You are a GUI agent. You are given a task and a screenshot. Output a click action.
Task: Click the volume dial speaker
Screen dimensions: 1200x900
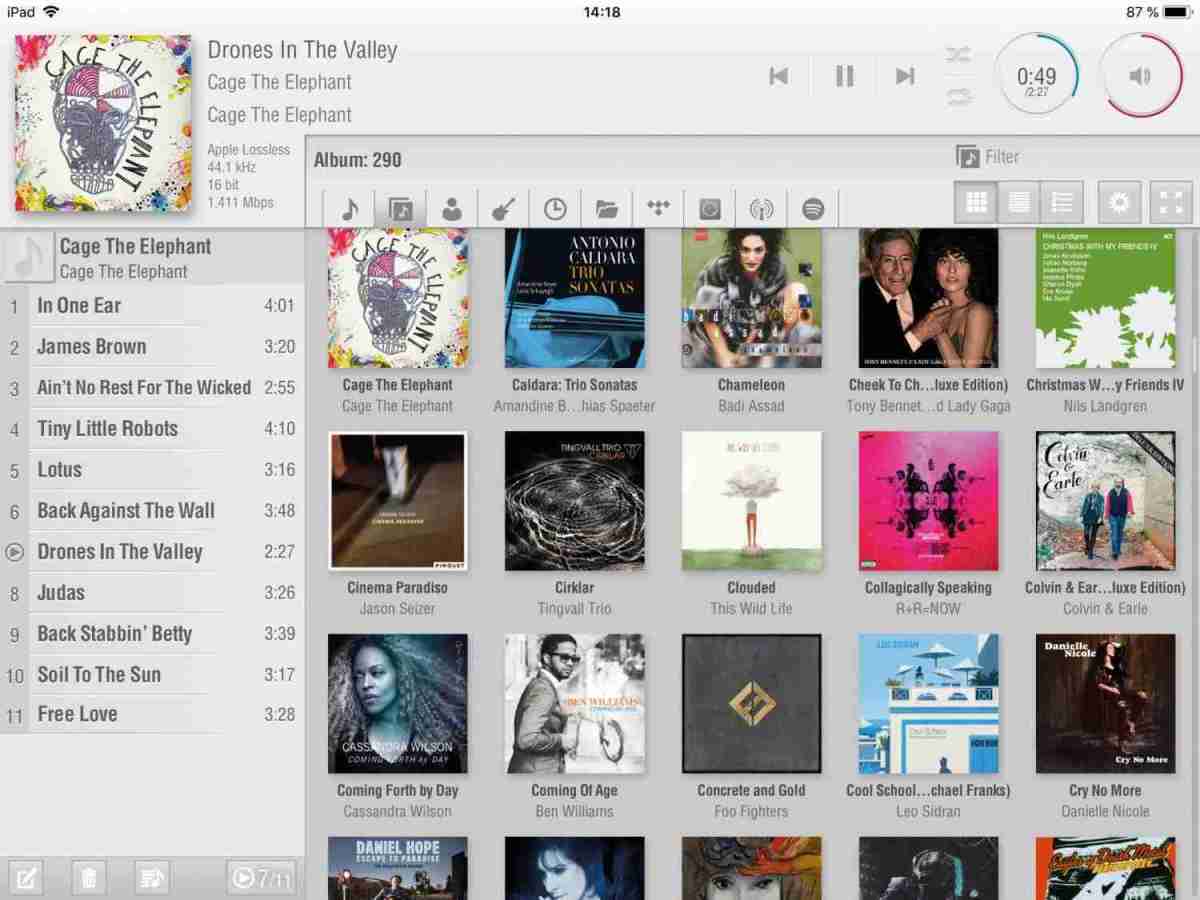[x=1141, y=77]
